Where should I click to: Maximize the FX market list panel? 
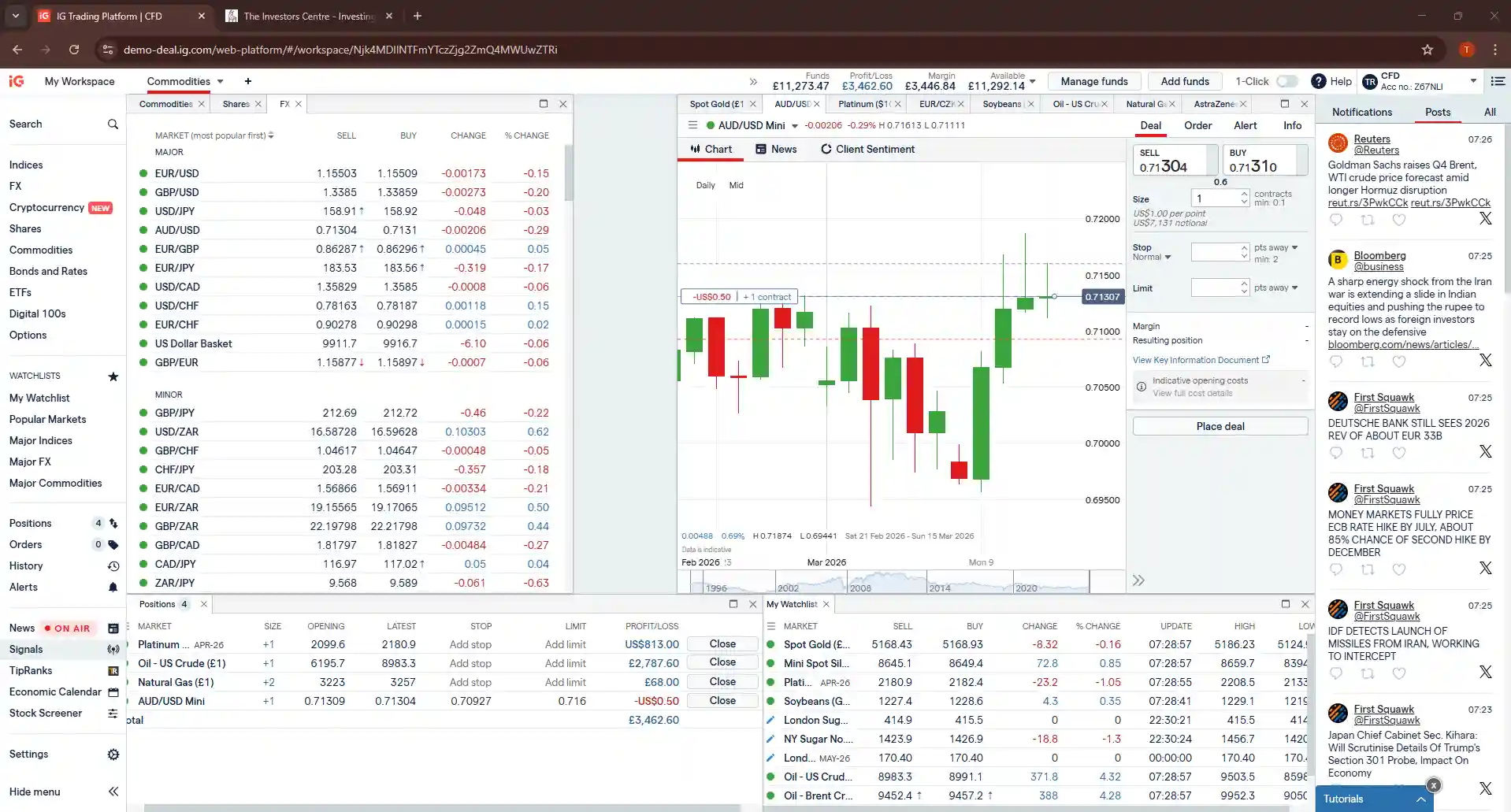pyautogui.click(x=544, y=103)
